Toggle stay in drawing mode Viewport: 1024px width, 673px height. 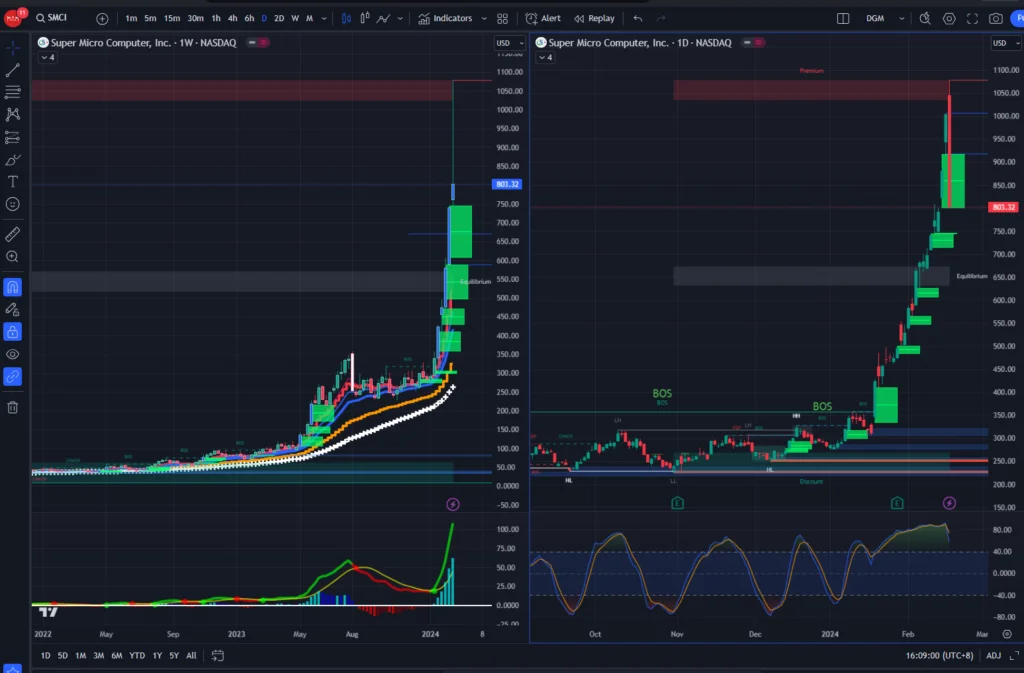coord(12,309)
